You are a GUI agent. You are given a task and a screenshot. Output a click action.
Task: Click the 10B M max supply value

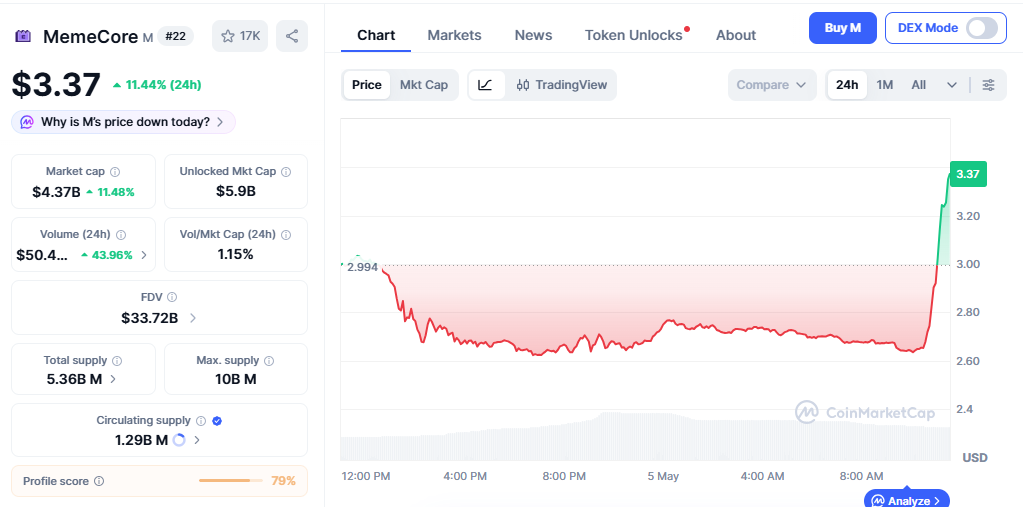[x=236, y=379]
